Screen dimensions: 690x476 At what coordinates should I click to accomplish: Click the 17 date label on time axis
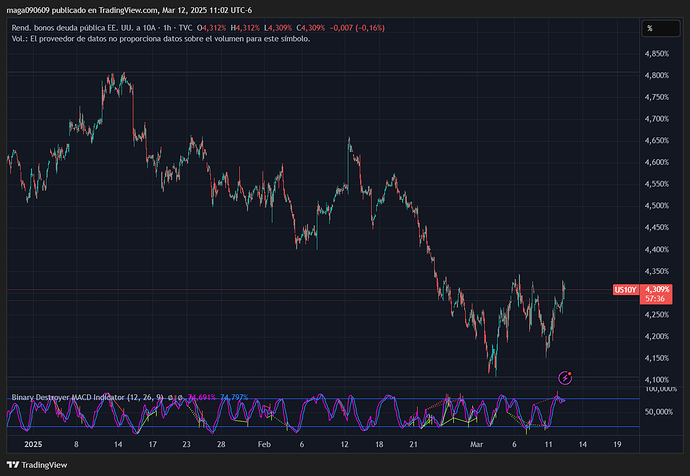coord(152,444)
